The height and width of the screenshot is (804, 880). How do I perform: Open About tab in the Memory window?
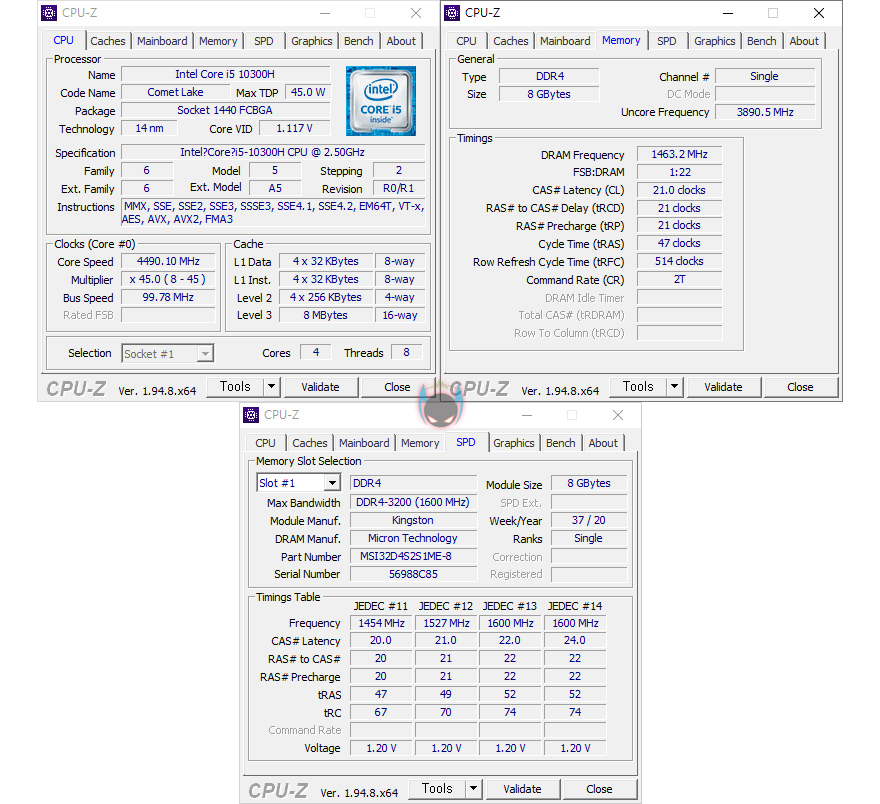pos(804,41)
